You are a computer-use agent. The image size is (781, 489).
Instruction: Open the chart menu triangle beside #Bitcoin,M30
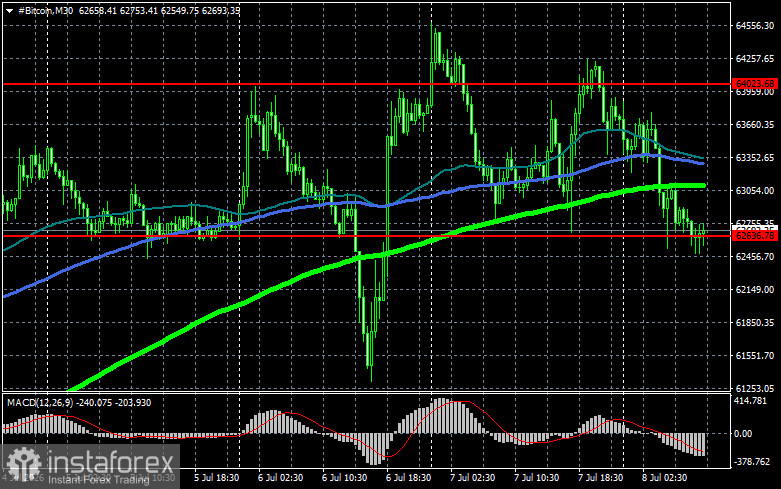pos(9,10)
